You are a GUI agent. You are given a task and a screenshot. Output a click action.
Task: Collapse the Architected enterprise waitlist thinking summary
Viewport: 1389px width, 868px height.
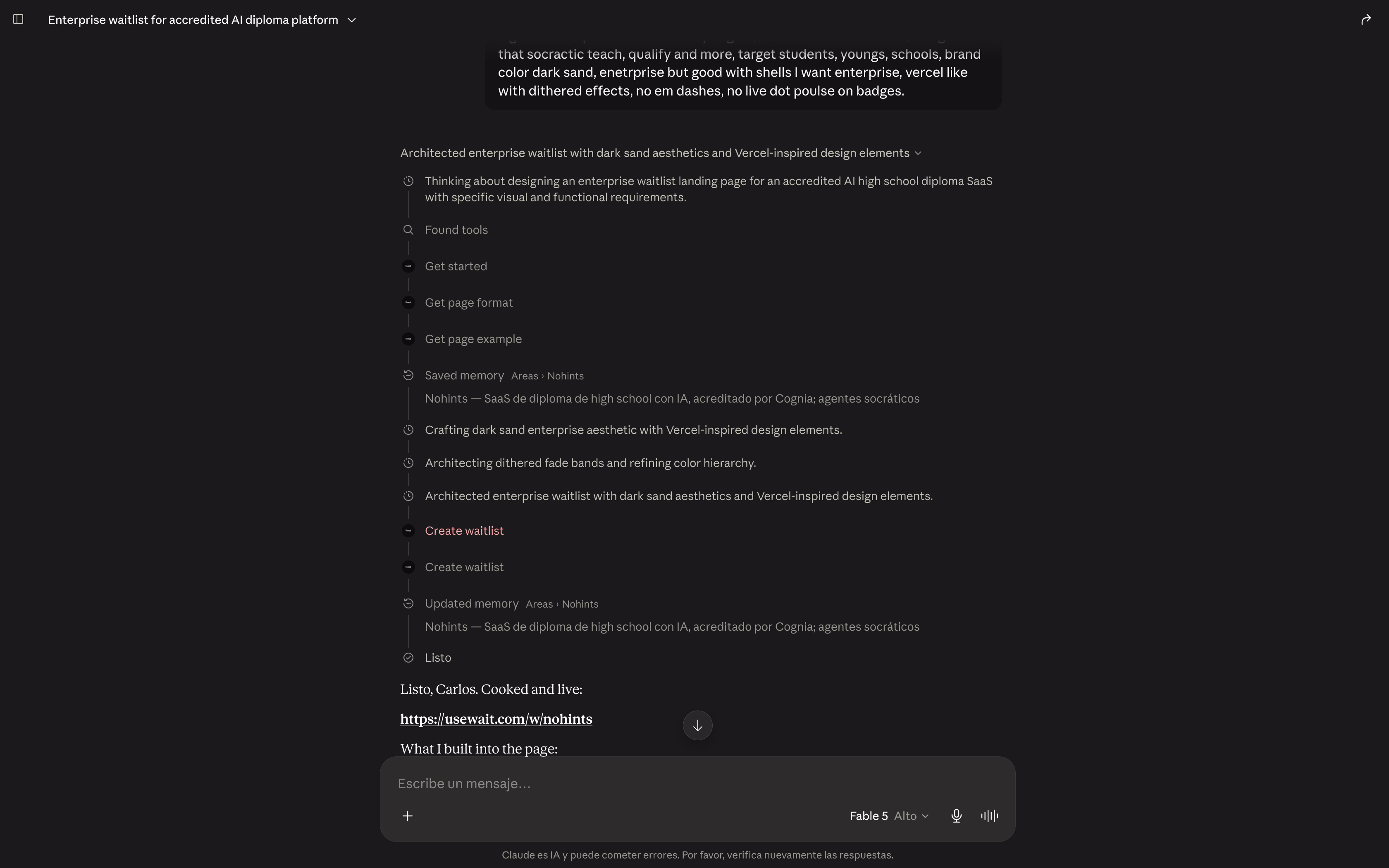661,153
